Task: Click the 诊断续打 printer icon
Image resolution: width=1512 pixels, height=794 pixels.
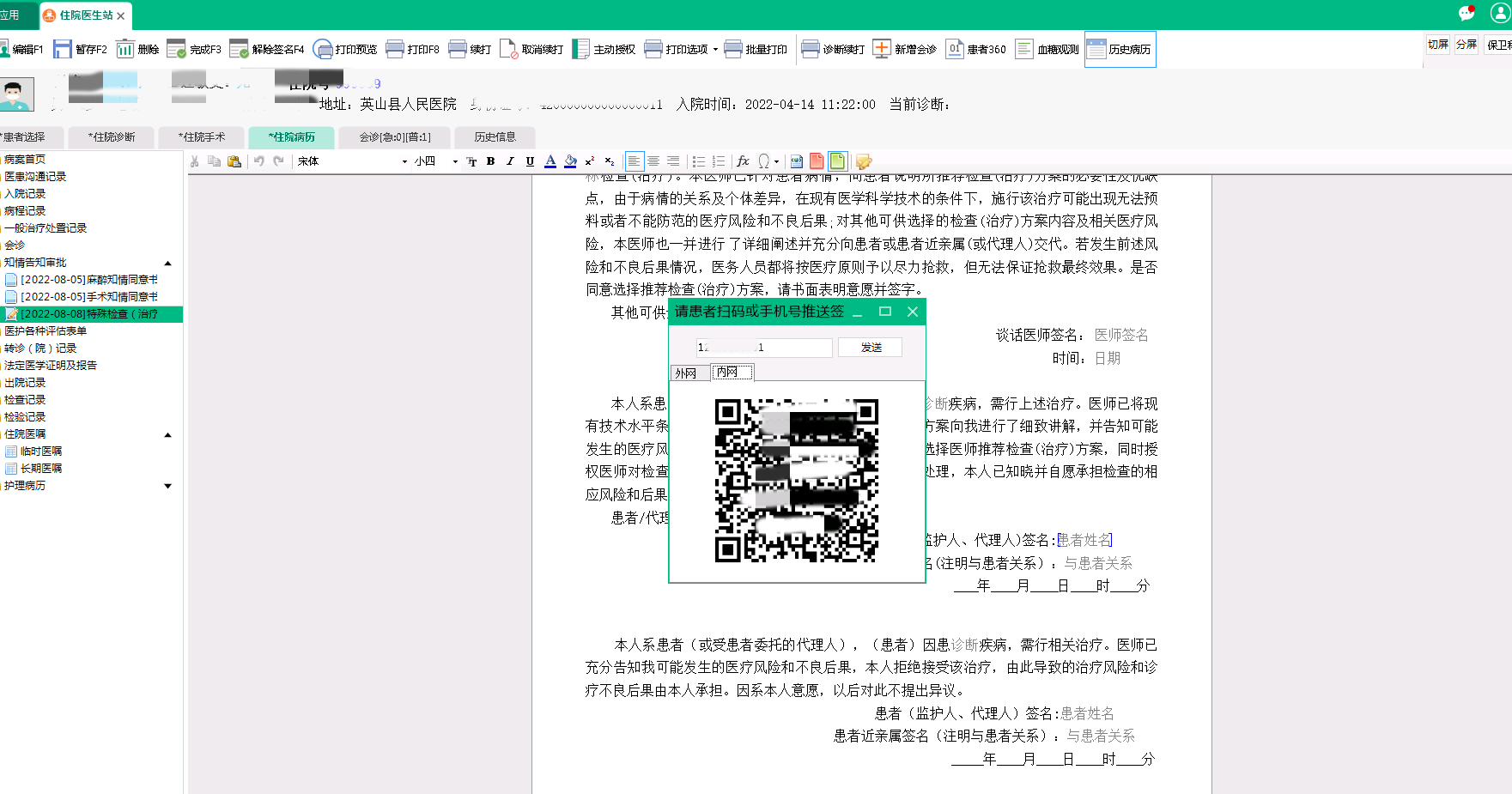Action: tap(811, 49)
